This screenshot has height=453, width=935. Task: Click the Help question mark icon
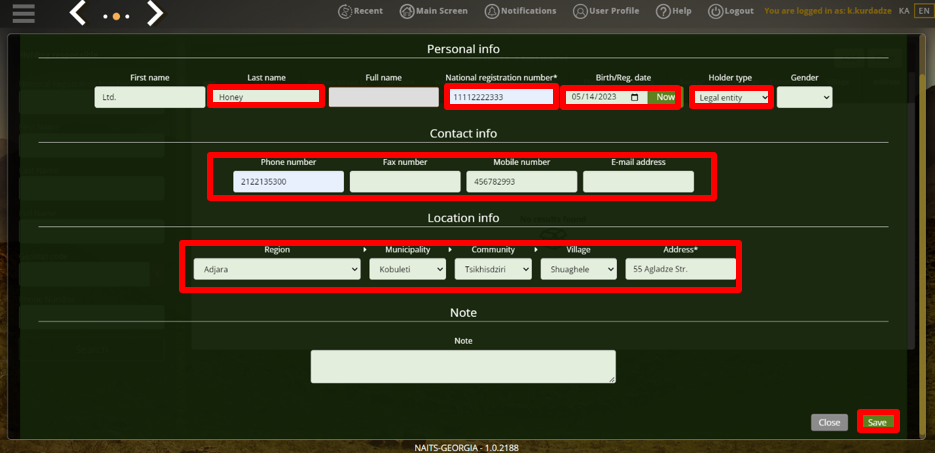coord(662,11)
